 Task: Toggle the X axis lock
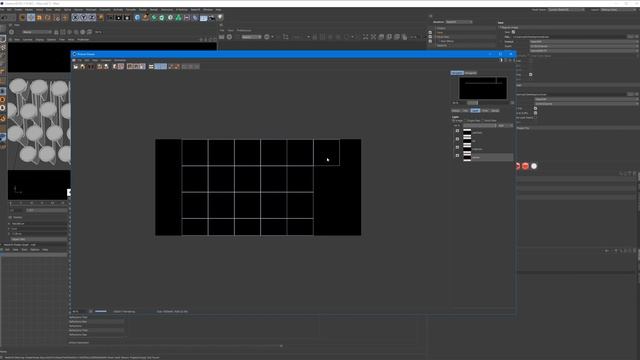[x=76, y=18]
